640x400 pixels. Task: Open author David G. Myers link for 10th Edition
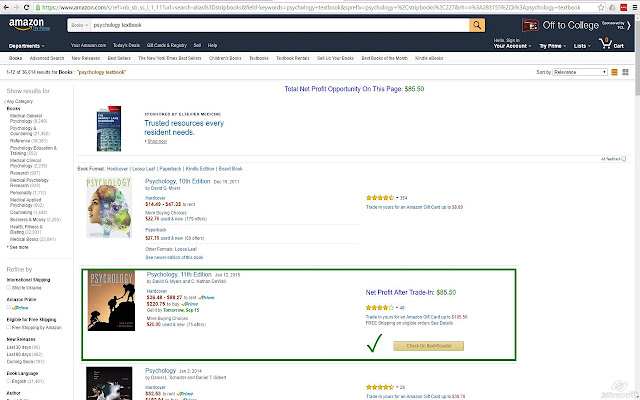(x=165, y=189)
